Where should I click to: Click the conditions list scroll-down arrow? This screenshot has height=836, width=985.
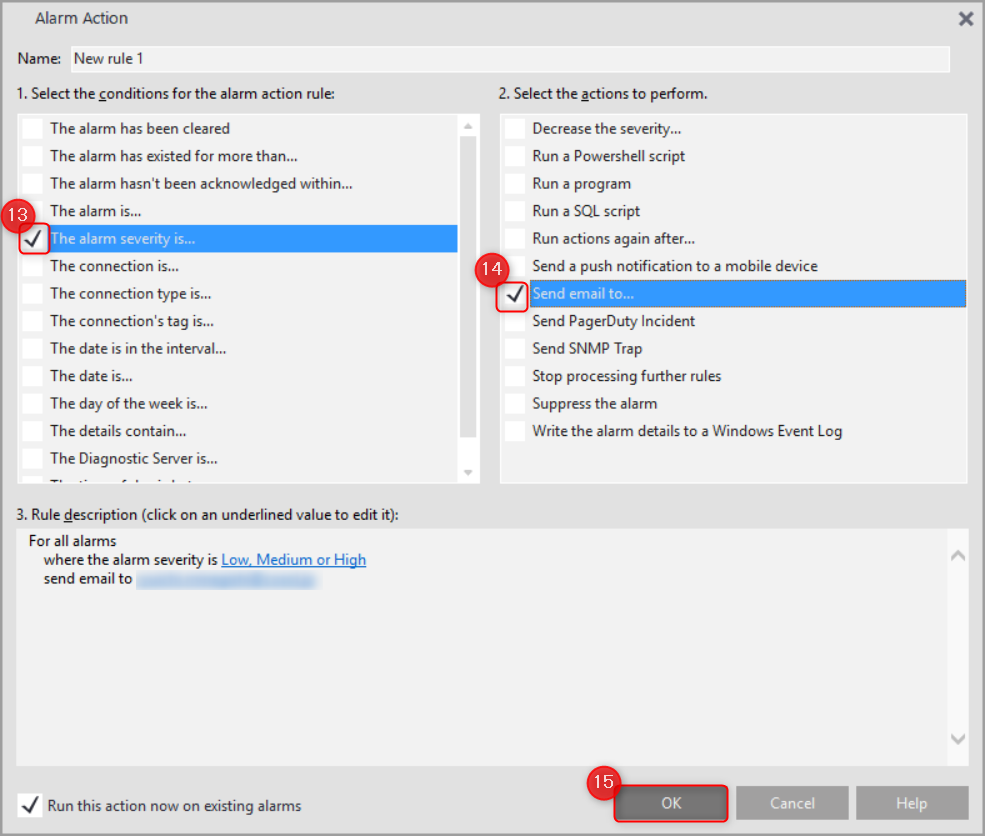coord(468,472)
